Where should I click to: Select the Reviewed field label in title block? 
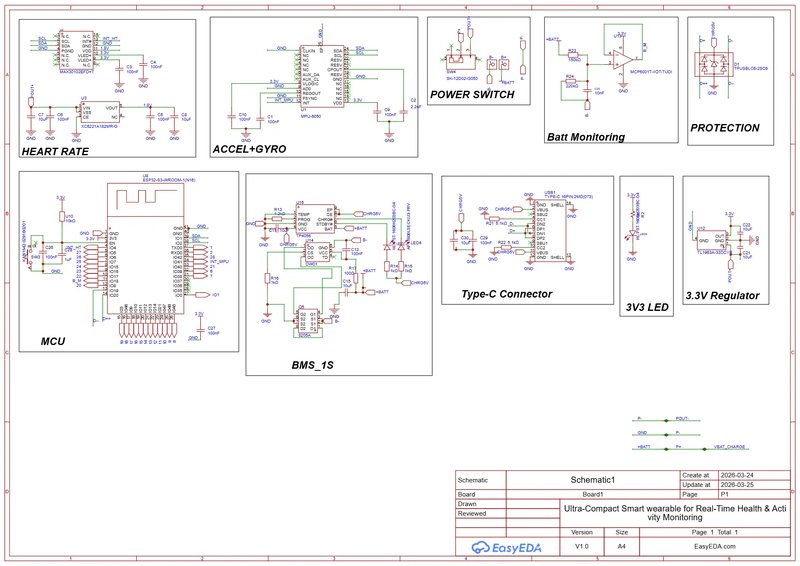pos(472,513)
